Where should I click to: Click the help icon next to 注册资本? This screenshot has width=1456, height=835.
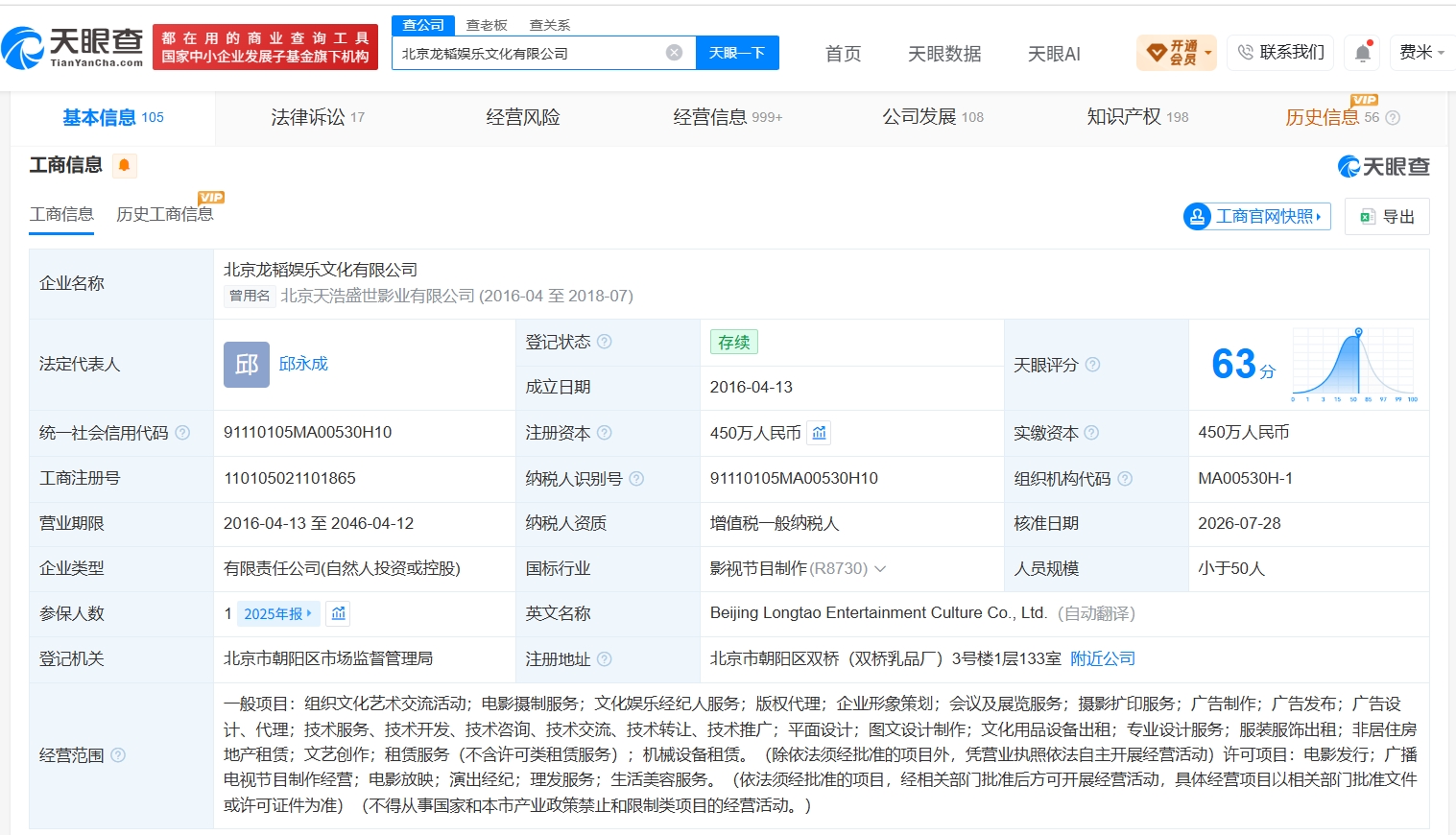point(605,433)
